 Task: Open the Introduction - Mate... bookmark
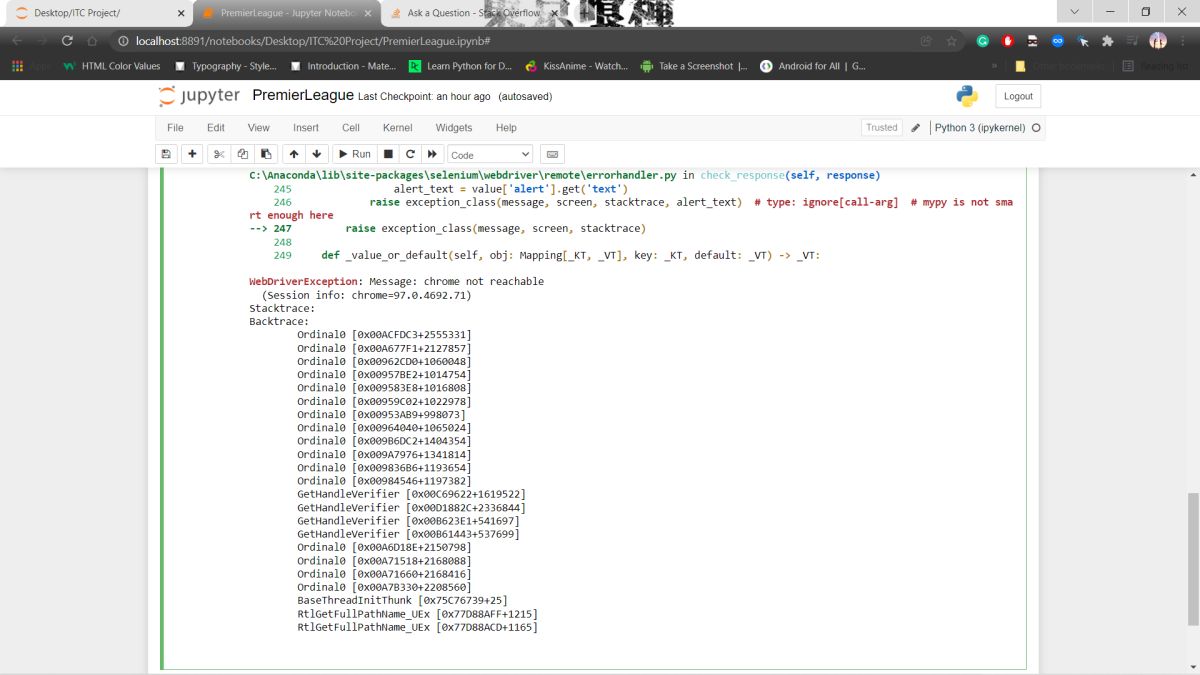(x=343, y=66)
